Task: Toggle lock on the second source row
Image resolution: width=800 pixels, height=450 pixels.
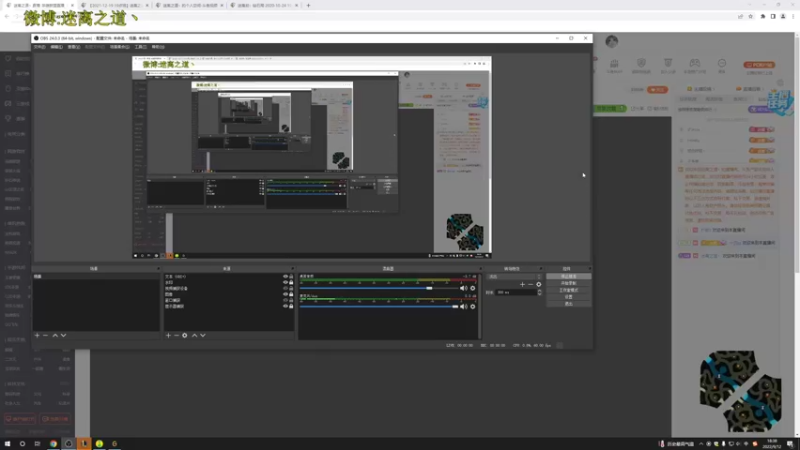Action: (x=291, y=282)
